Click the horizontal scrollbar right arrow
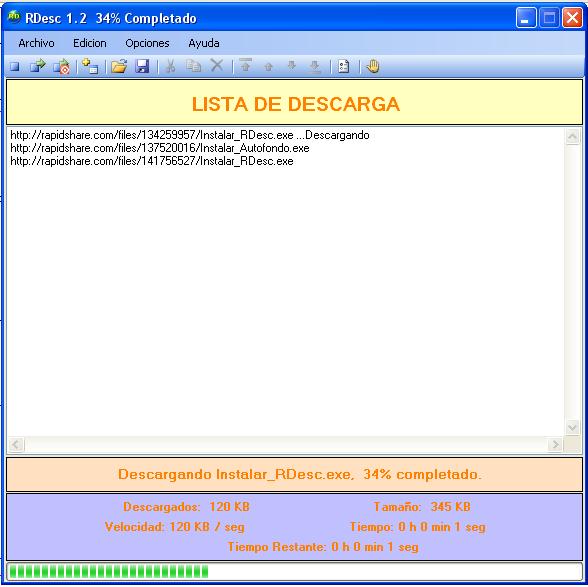 555,445
